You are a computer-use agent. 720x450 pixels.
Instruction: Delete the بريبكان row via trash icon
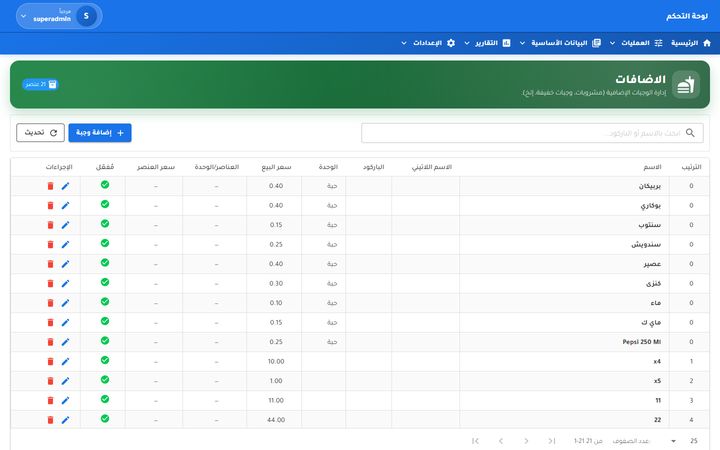click(51, 186)
